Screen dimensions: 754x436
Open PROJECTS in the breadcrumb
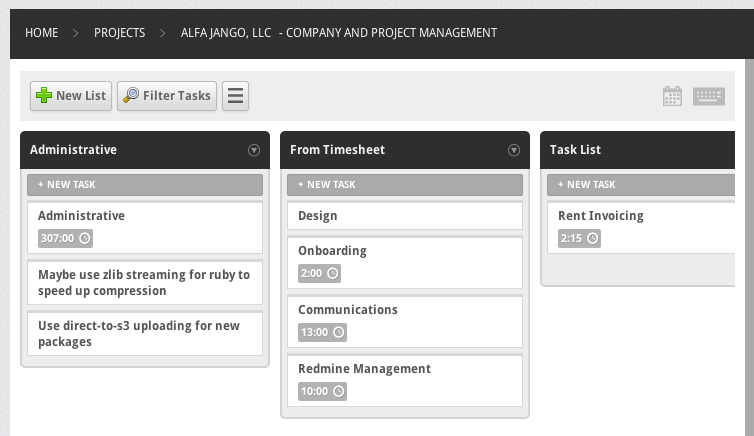point(119,33)
